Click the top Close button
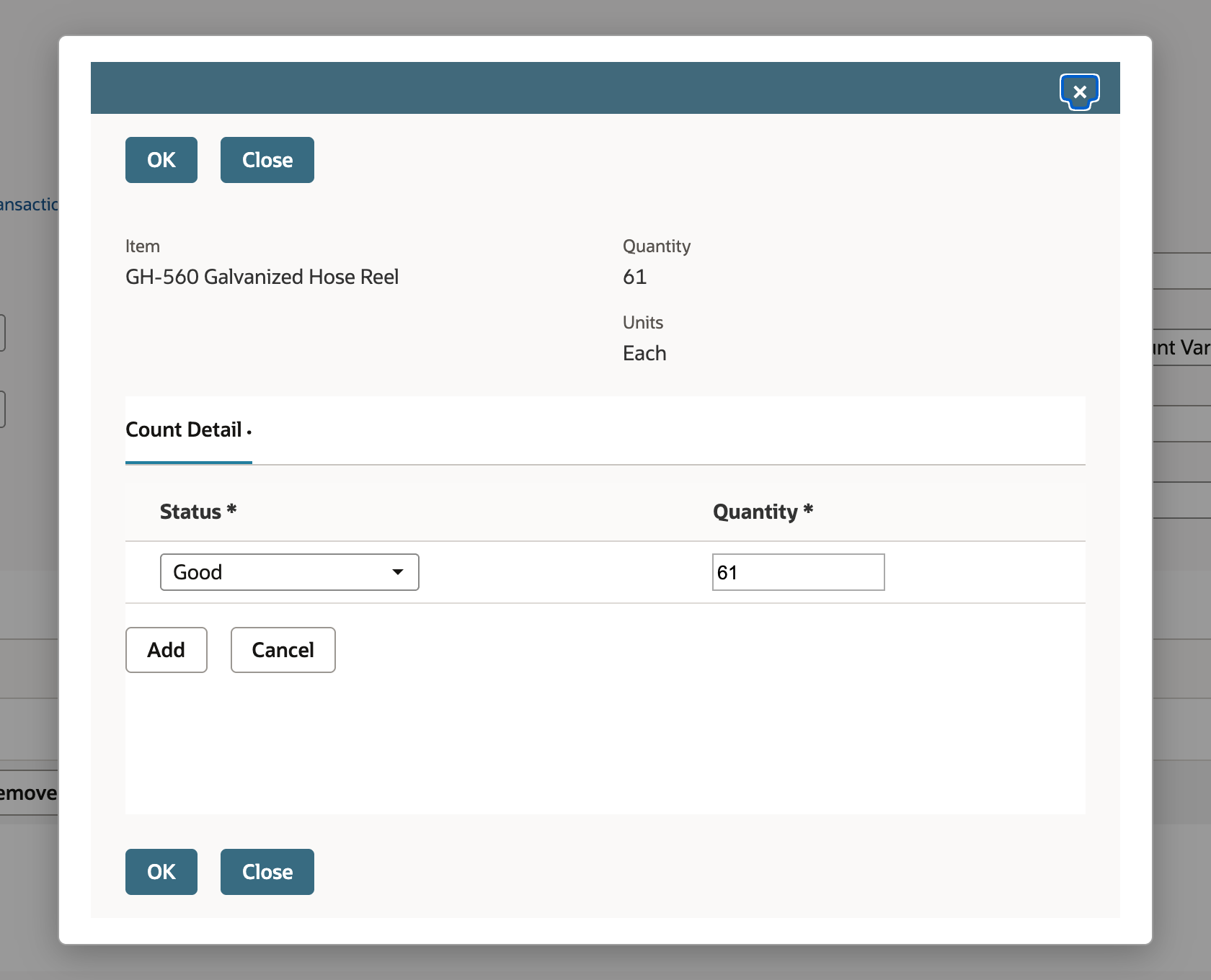 267,160
